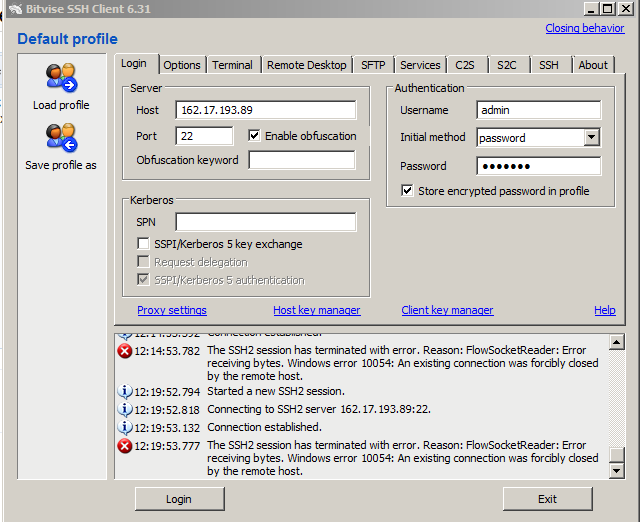Open the C2S tab
Screen dimensions: 640x522
[465, 65]
